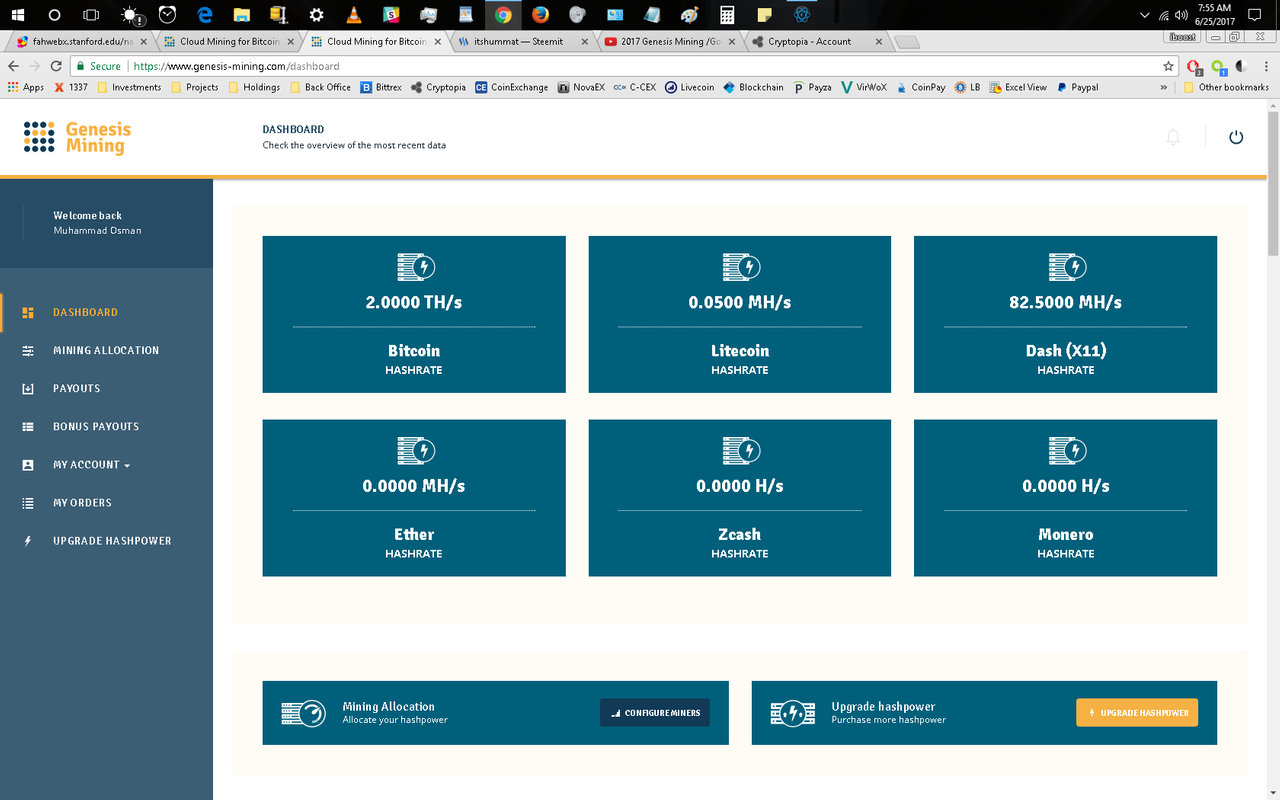1280x800 pixels.
Task: Click the half-moon contrast extension icon
Action: click(1242, 66)
